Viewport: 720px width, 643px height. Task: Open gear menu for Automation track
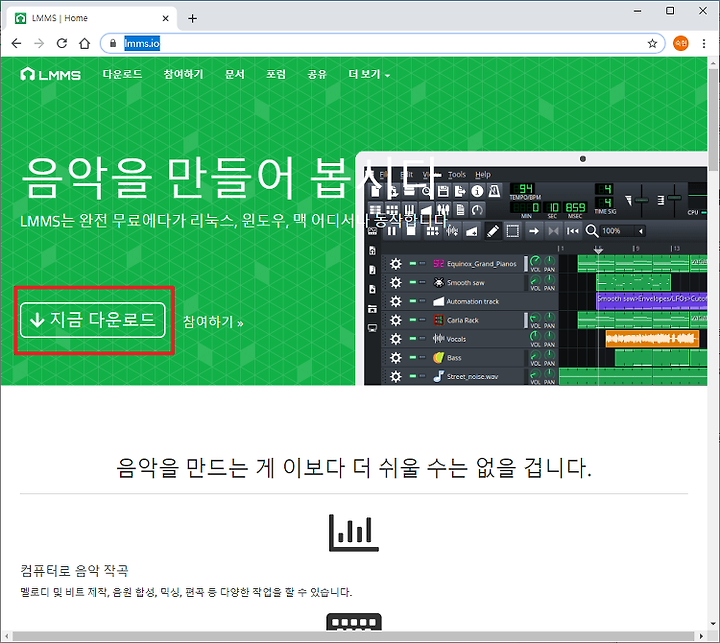click(395, 301)
